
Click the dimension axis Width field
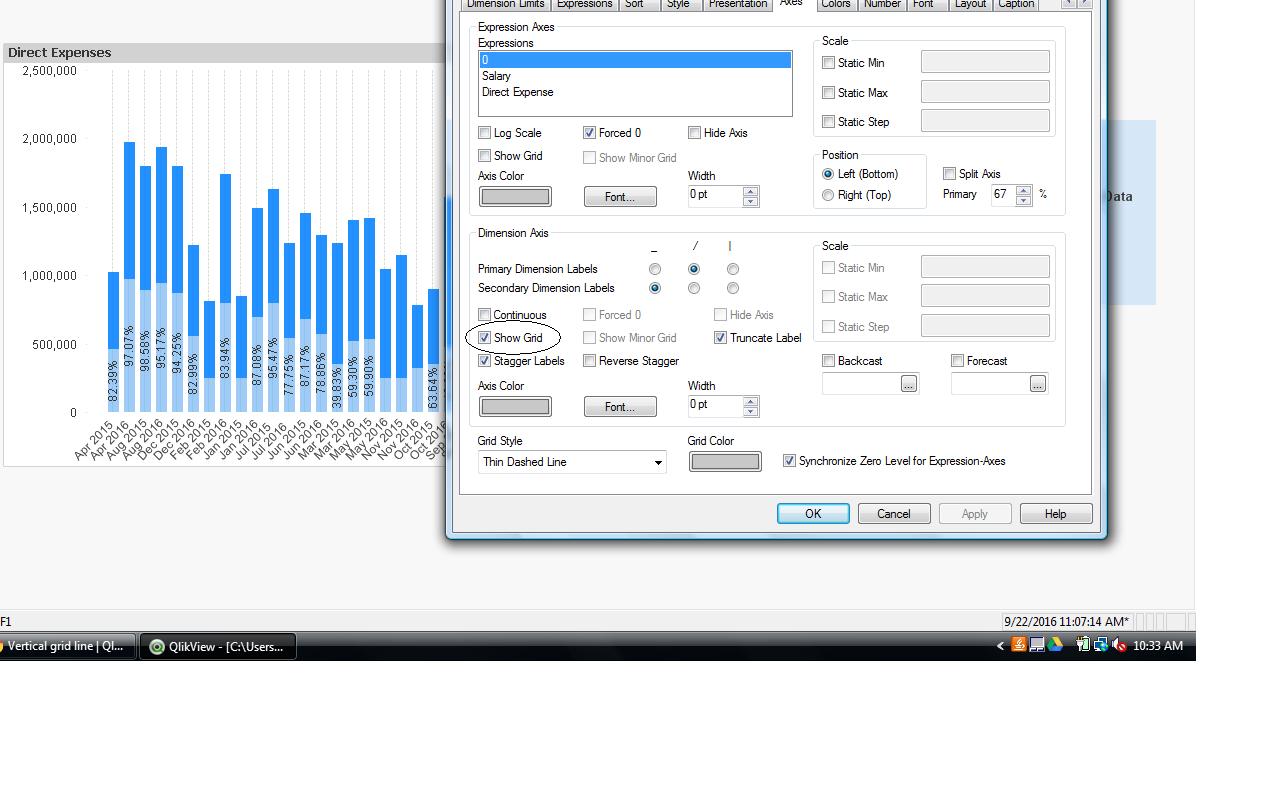715,406
